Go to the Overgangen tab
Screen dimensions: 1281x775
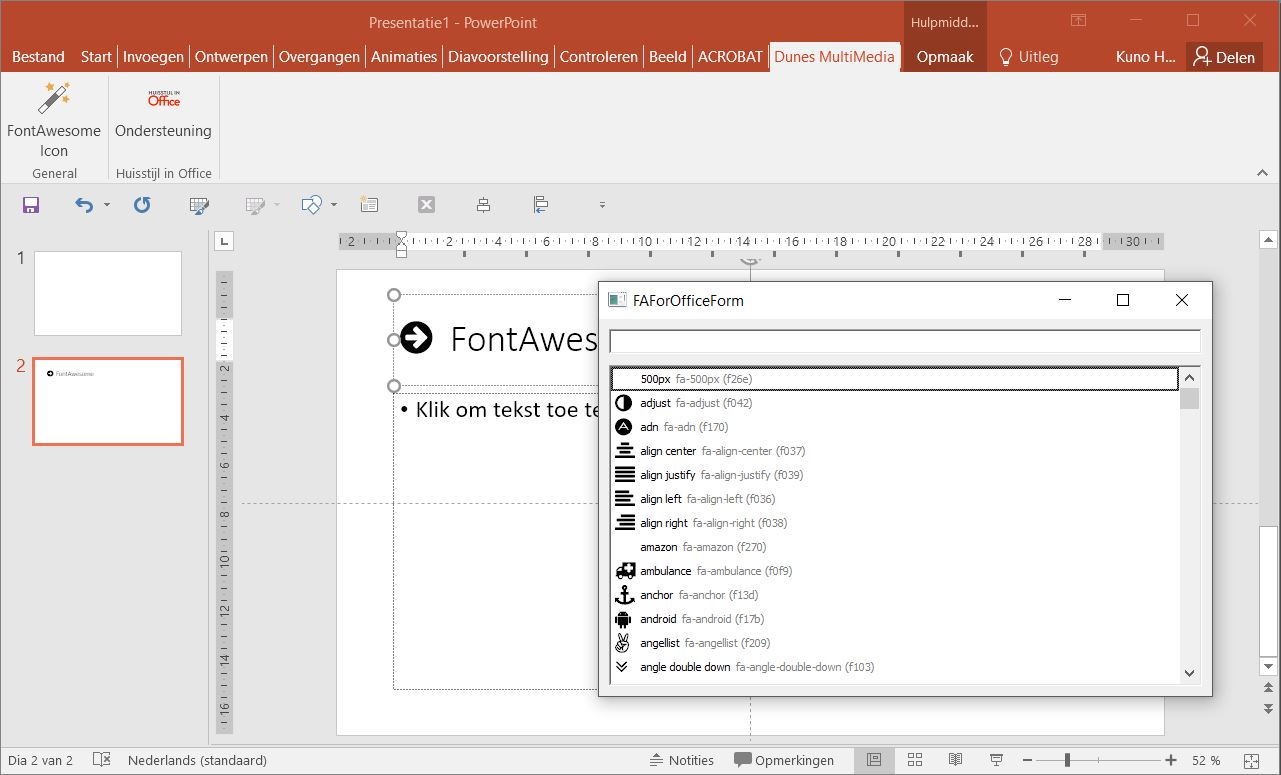[319, 57]
